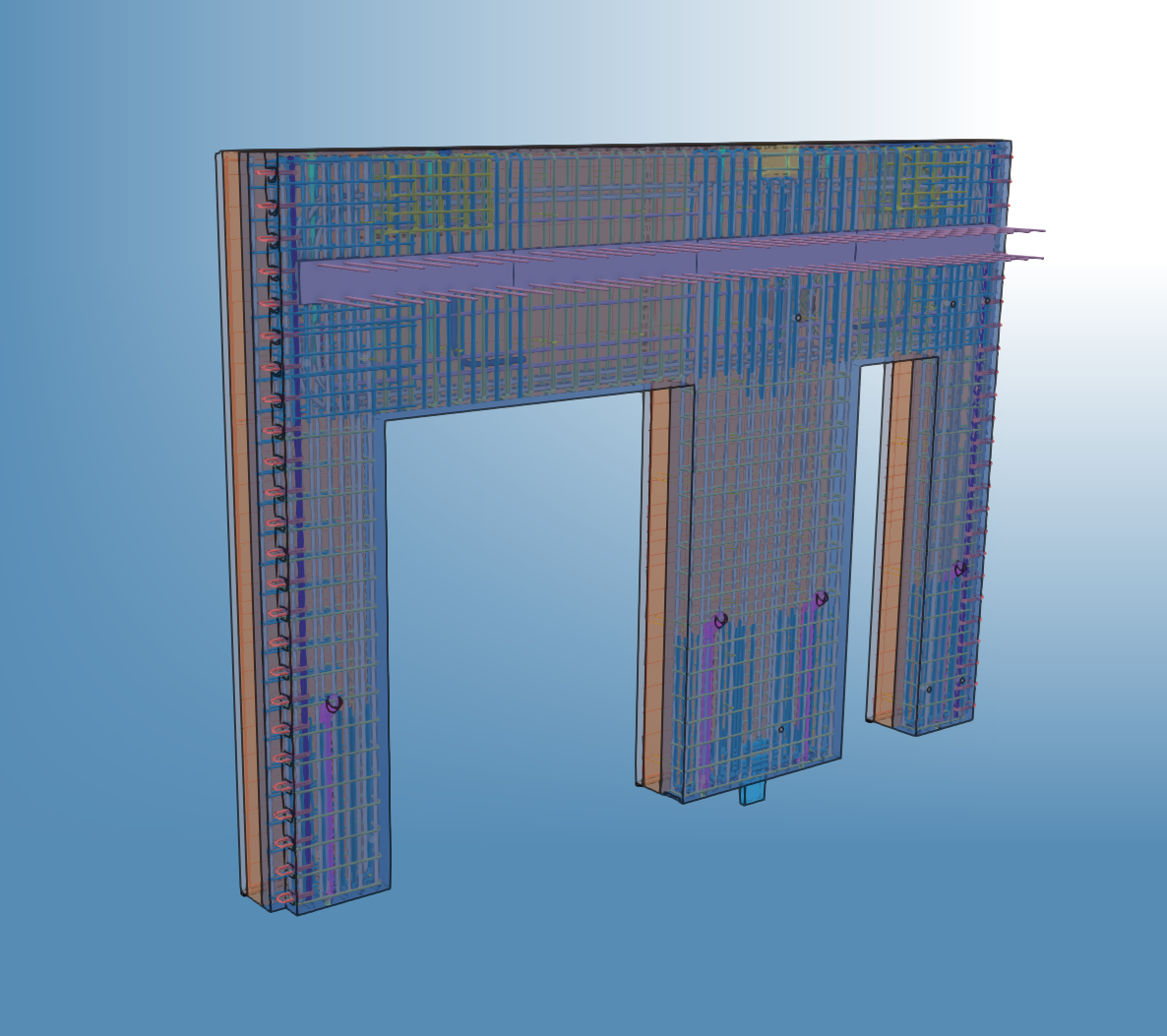Click the bar ends protruding right of ledge
The width and height of the screenshot is (1167, 1036).
(x=1023, y=244)
